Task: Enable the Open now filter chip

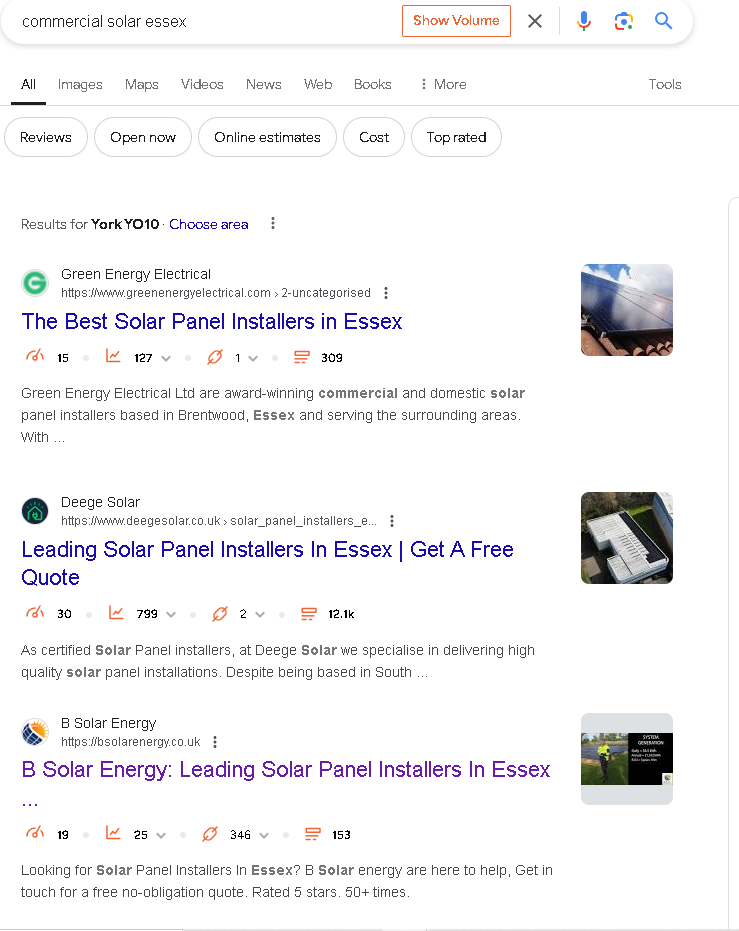Action: [142, 137]
